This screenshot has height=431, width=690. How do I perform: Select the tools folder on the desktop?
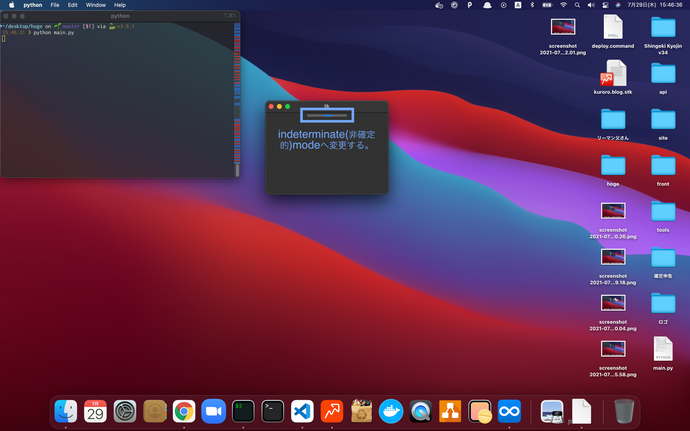663,211
